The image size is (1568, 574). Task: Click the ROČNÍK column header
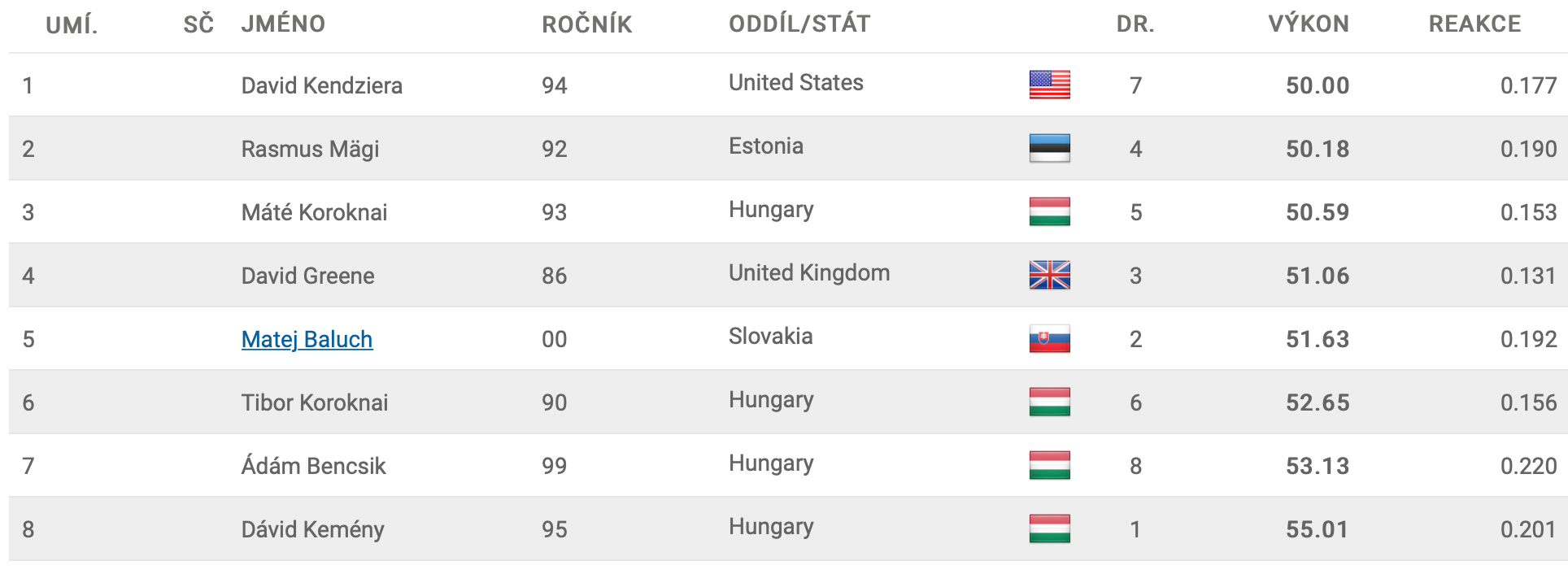[x=587, y=24]
